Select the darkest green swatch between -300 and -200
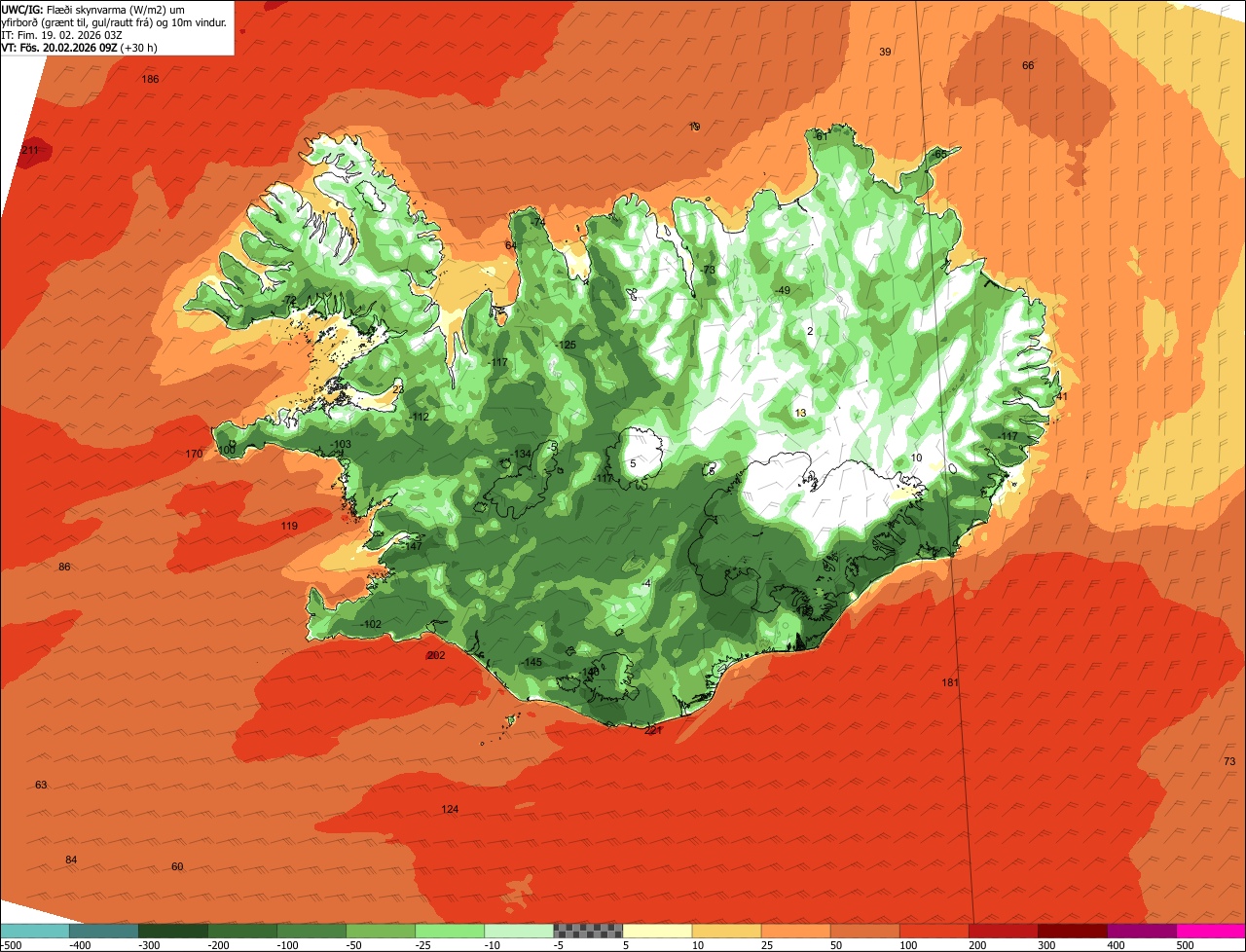 [x=172, y=931]
